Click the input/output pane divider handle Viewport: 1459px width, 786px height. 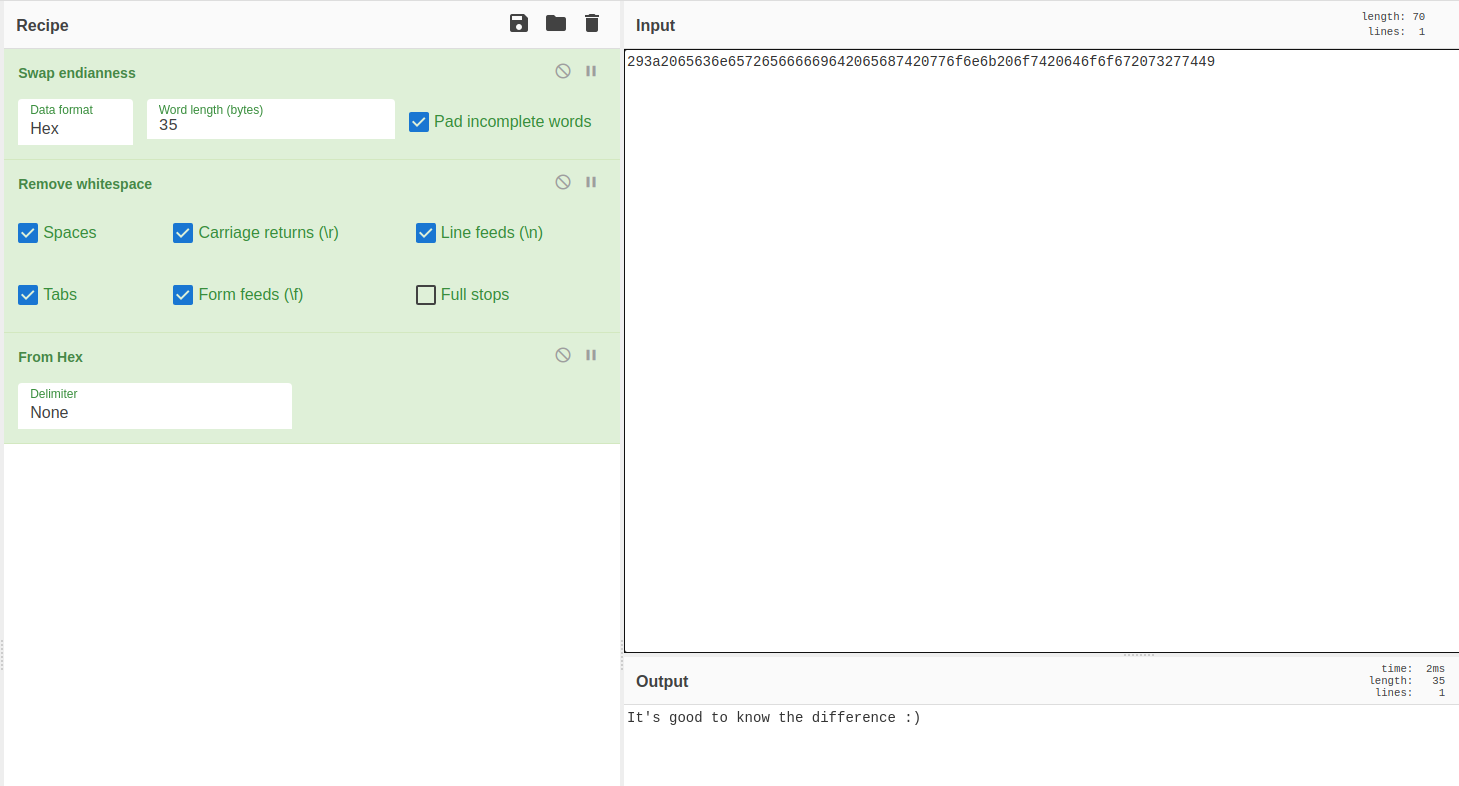click(x=1139, y=655)
